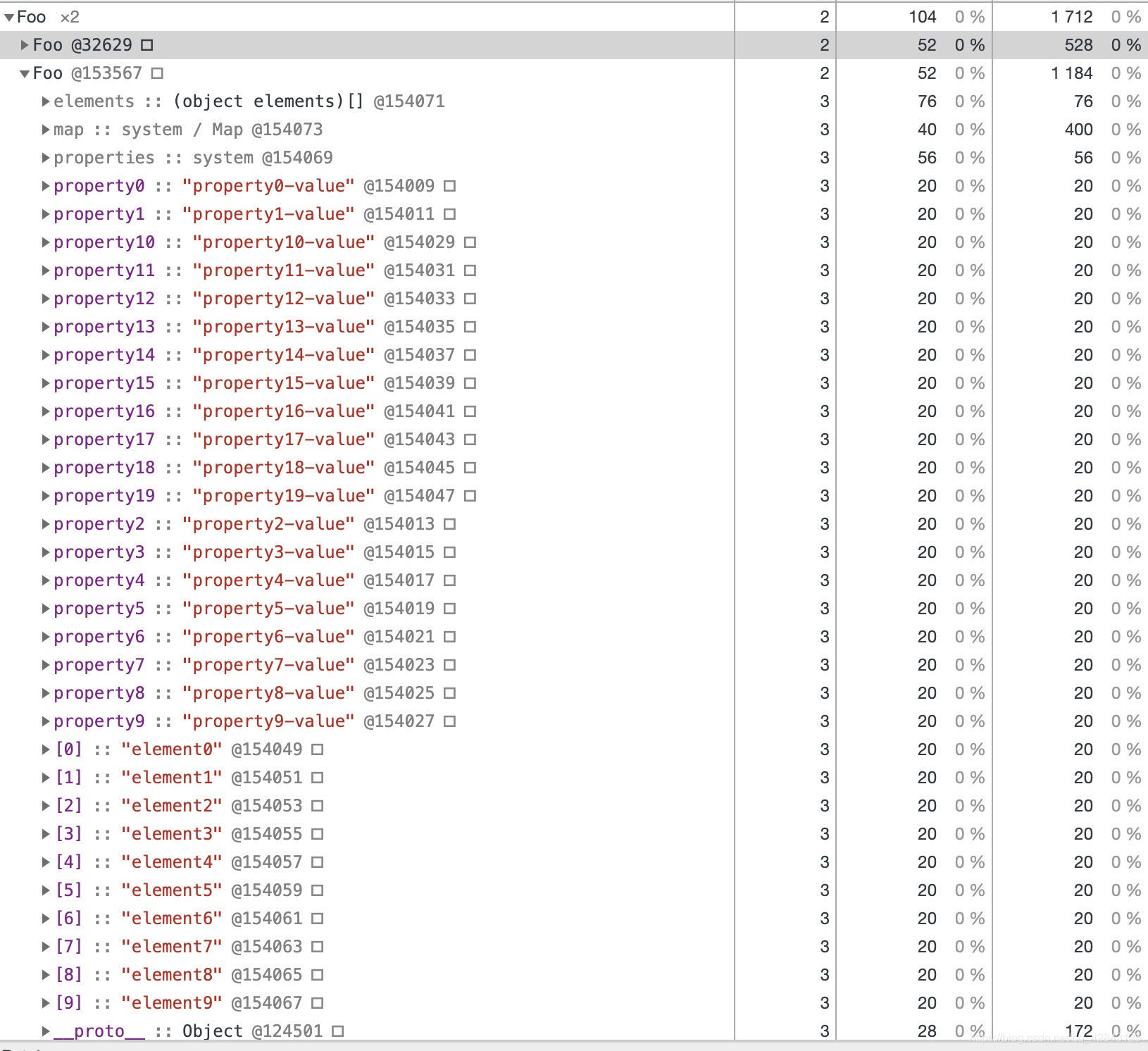Select the [6] :: "element6" row
Image resolution: width=1148 pixels, height=1051 pixels.
574,919
